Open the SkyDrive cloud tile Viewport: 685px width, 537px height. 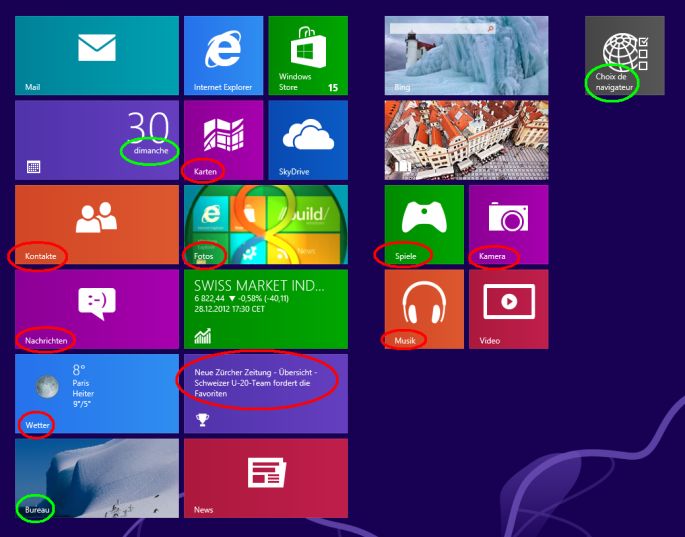(x=308, y=140)
